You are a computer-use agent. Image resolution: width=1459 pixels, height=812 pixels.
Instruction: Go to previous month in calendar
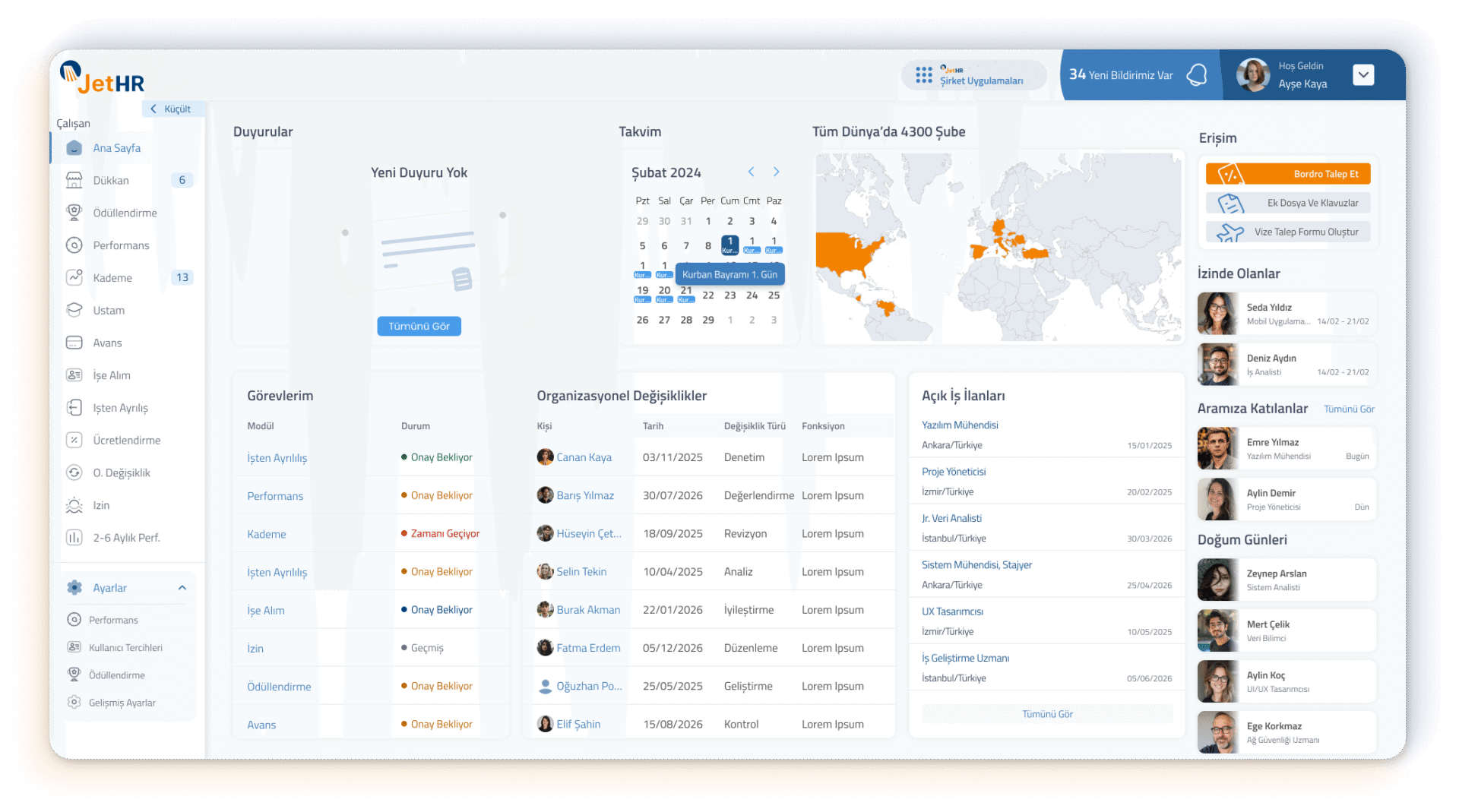(x=751, y=172)
